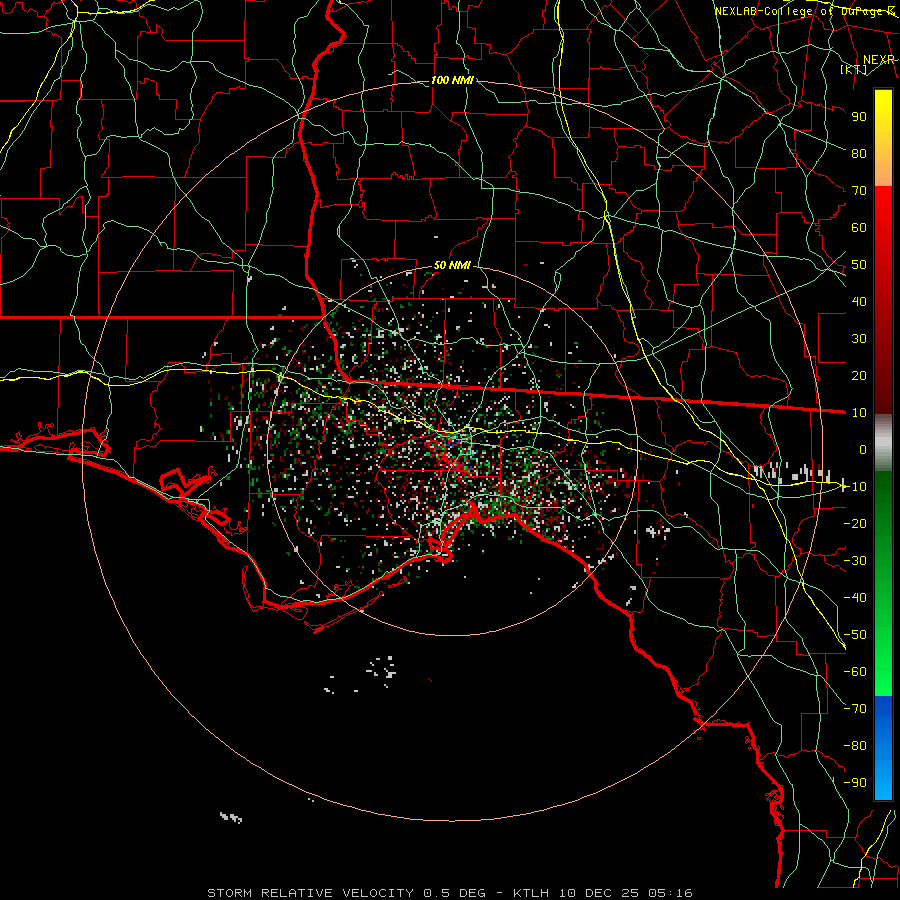Click the -30 value on velocity scale
This screenshot has width=900, height=900.
point(855,561)
